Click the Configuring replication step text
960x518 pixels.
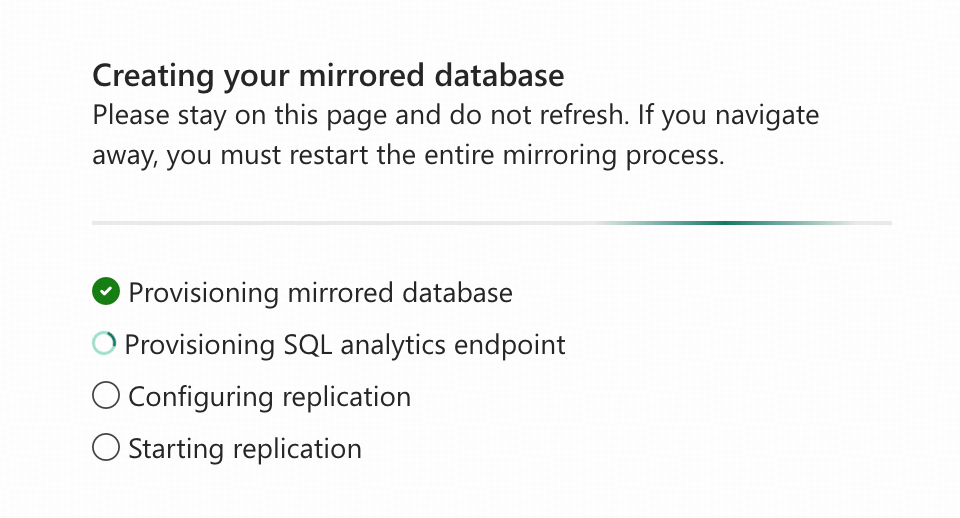coord(269,397)
